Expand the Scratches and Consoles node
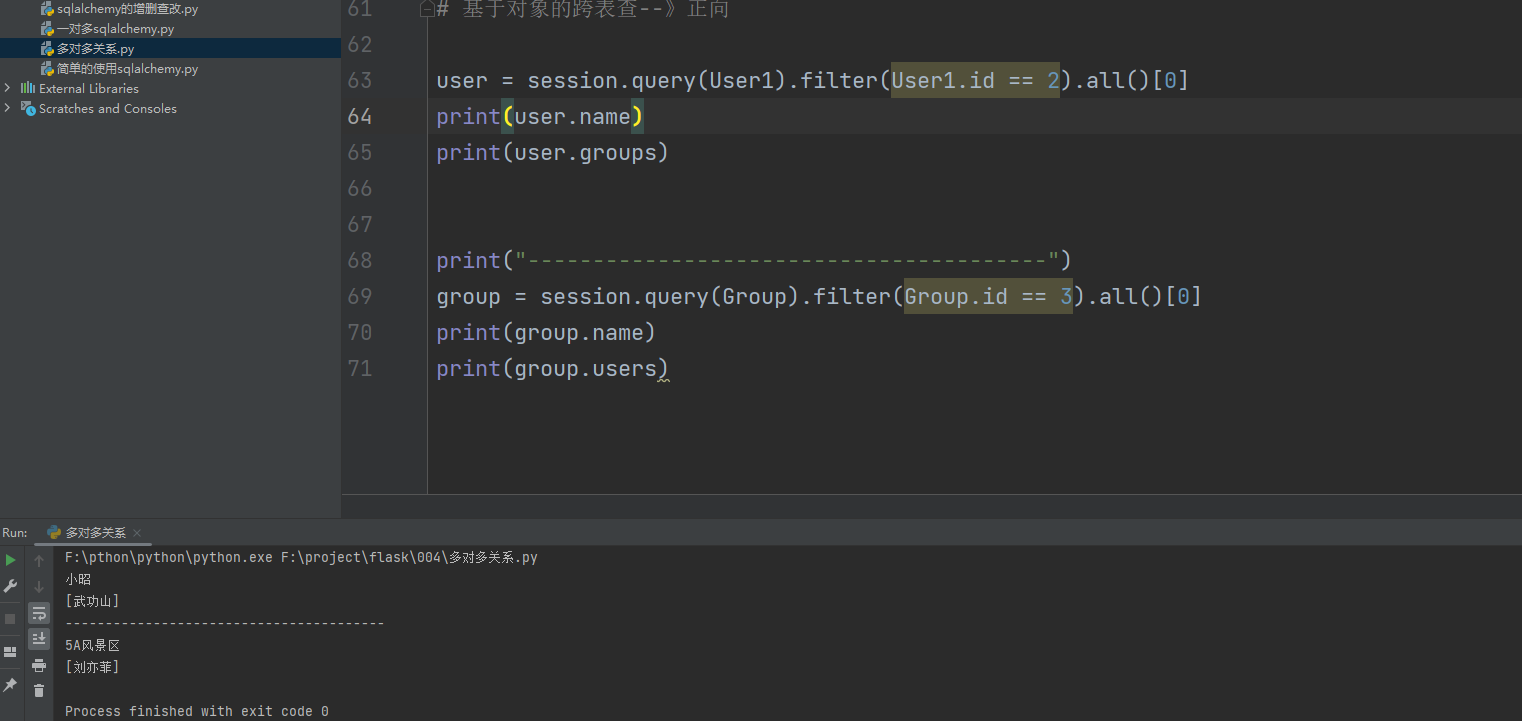Screen dimensions: 1522x721 pyautogui.click(x=7, y=108)
